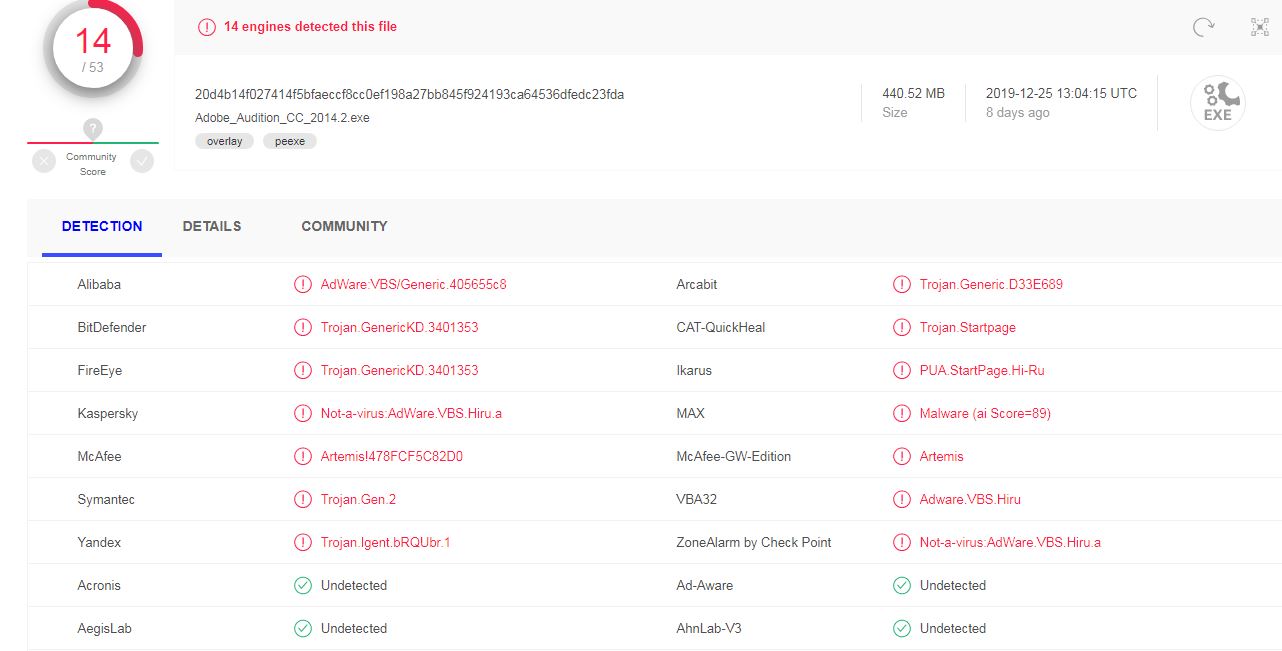
Task: Click the AdWare:VBS/Generic.405655c8 result
Action: tap(414, 284)
